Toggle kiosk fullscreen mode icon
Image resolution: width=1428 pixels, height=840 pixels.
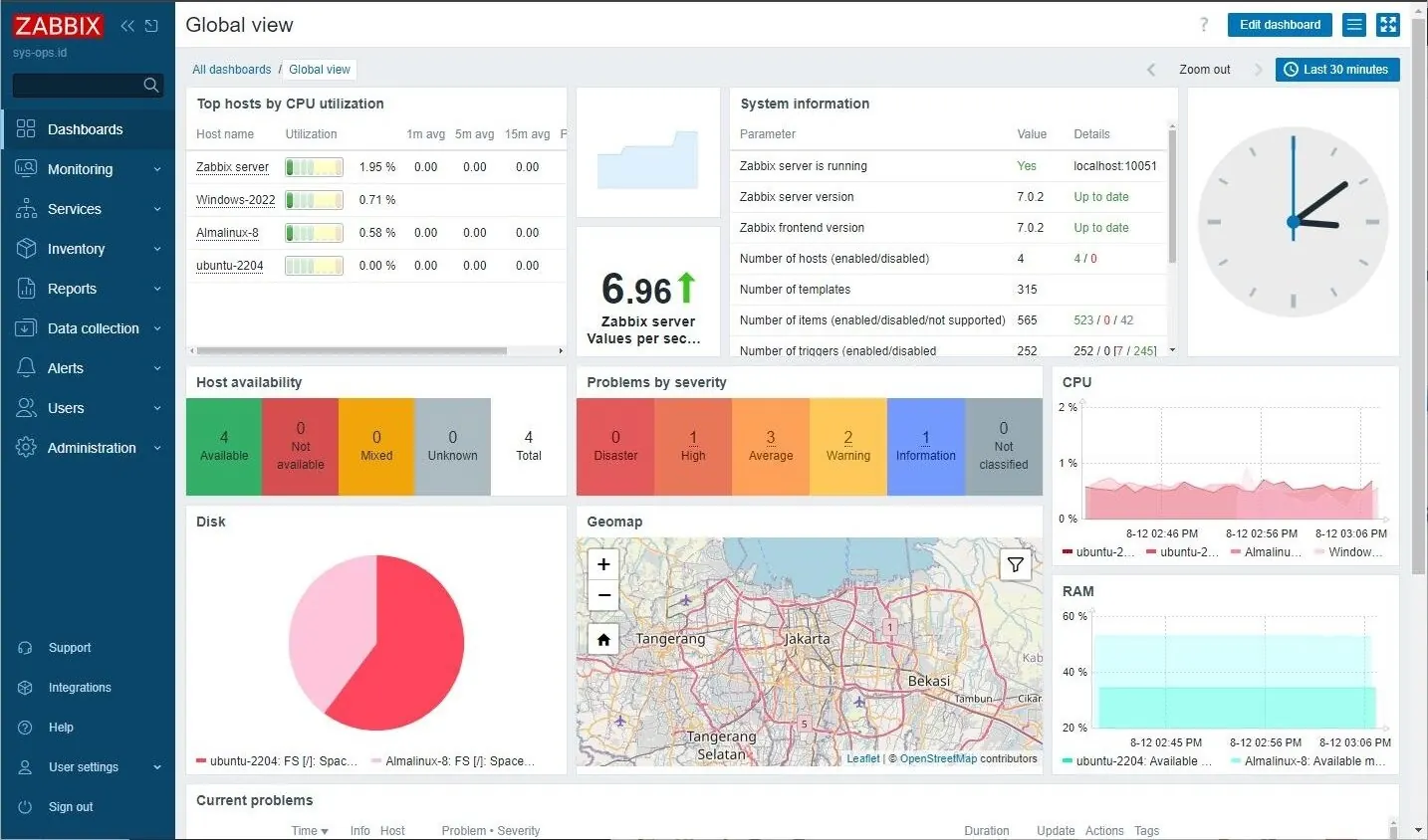point(1388,25)
